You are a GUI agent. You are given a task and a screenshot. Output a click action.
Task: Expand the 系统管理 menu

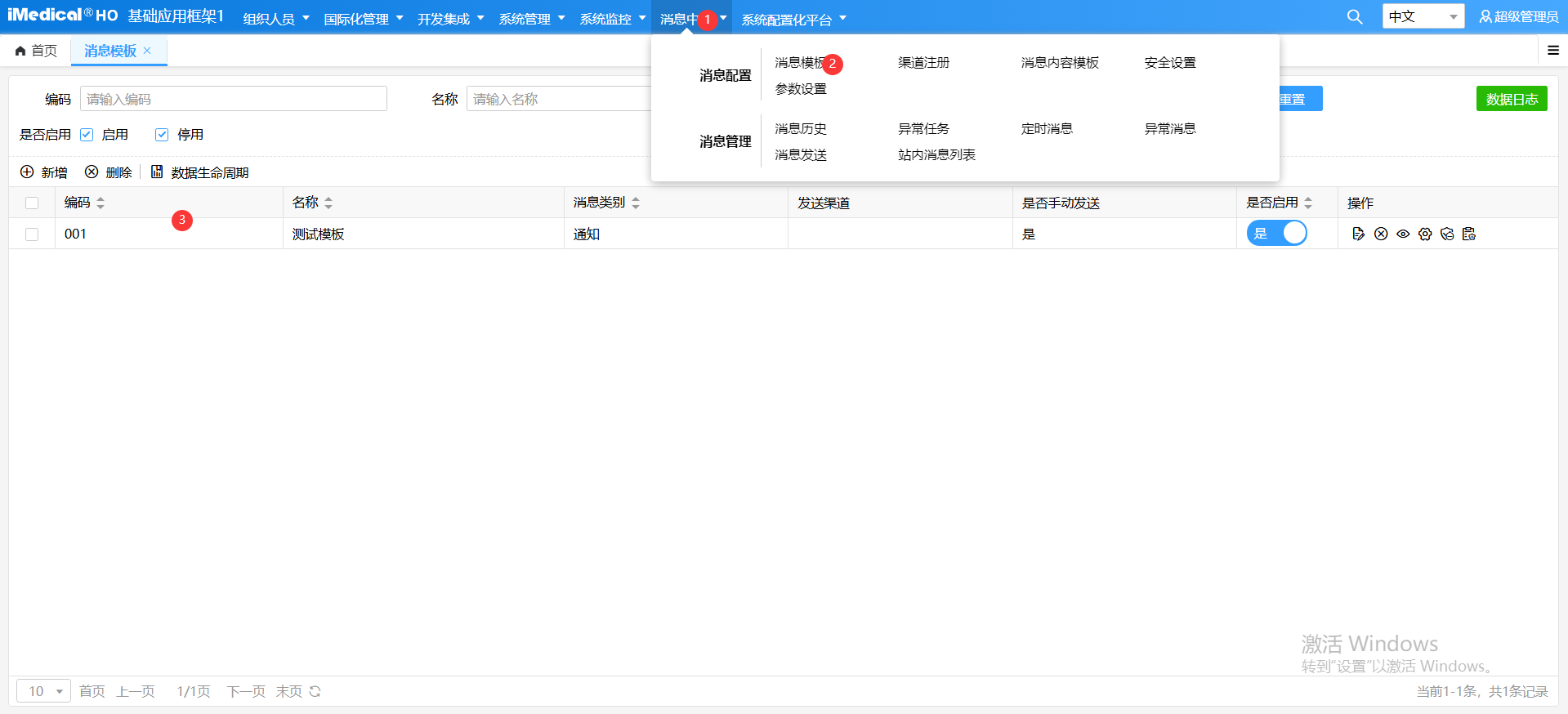click(531, 19)
